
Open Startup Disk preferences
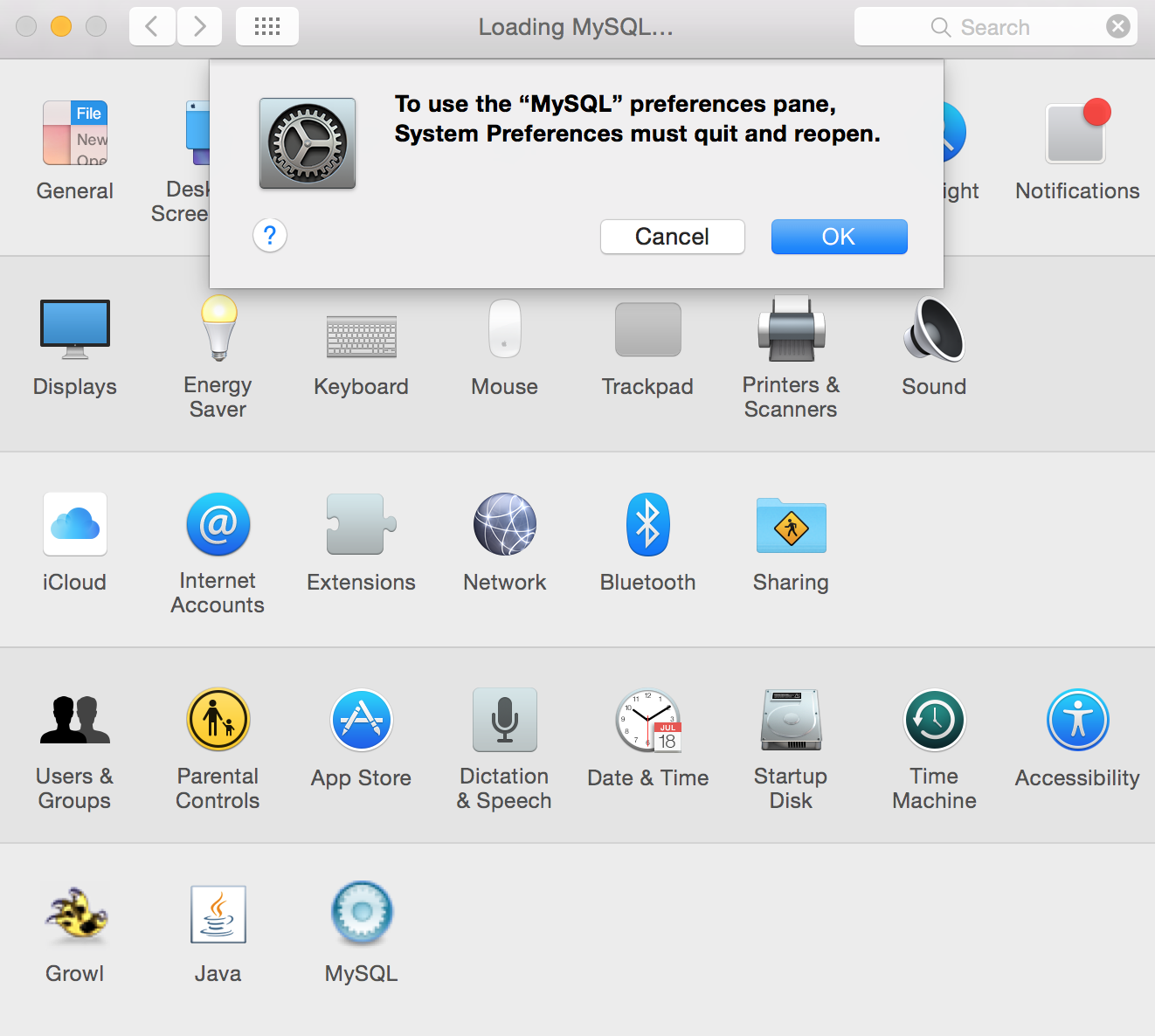pos(790,720)
